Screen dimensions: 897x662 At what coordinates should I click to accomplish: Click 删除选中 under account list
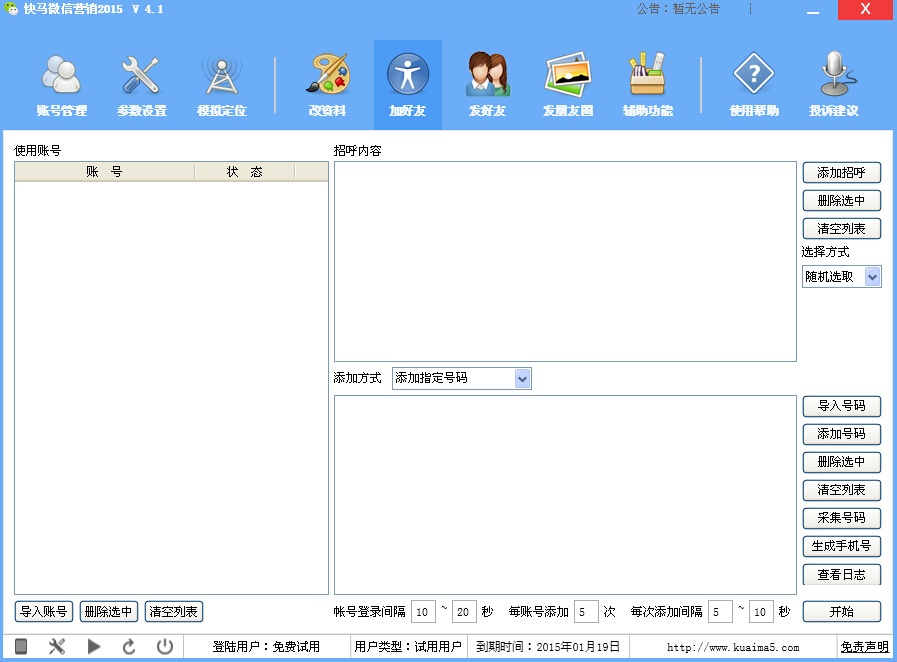(x=109, y=612)
